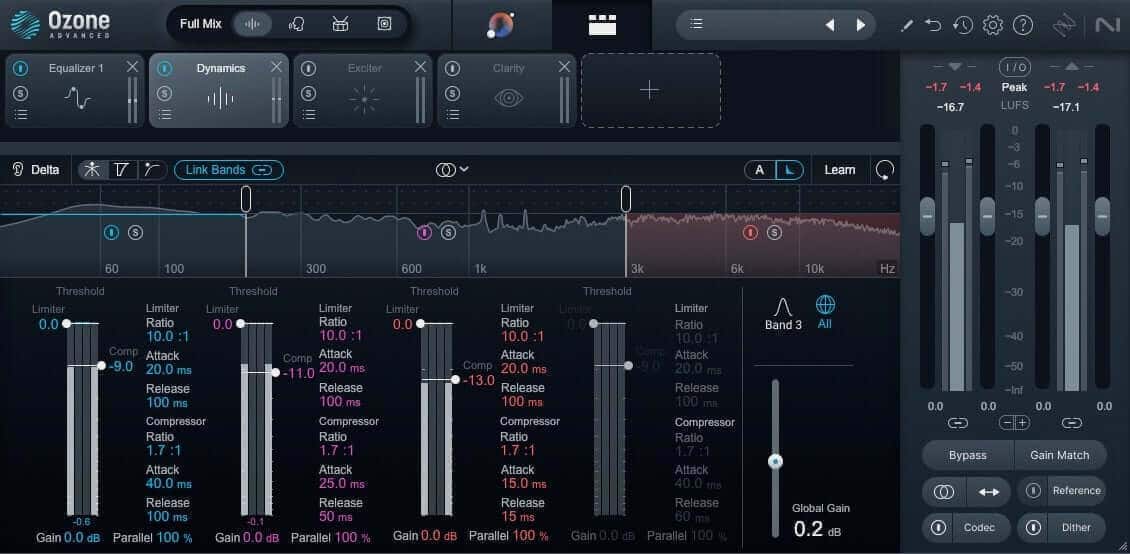Go to previous preset arrow
The image size is (1130, 554).
click(829, 25)
